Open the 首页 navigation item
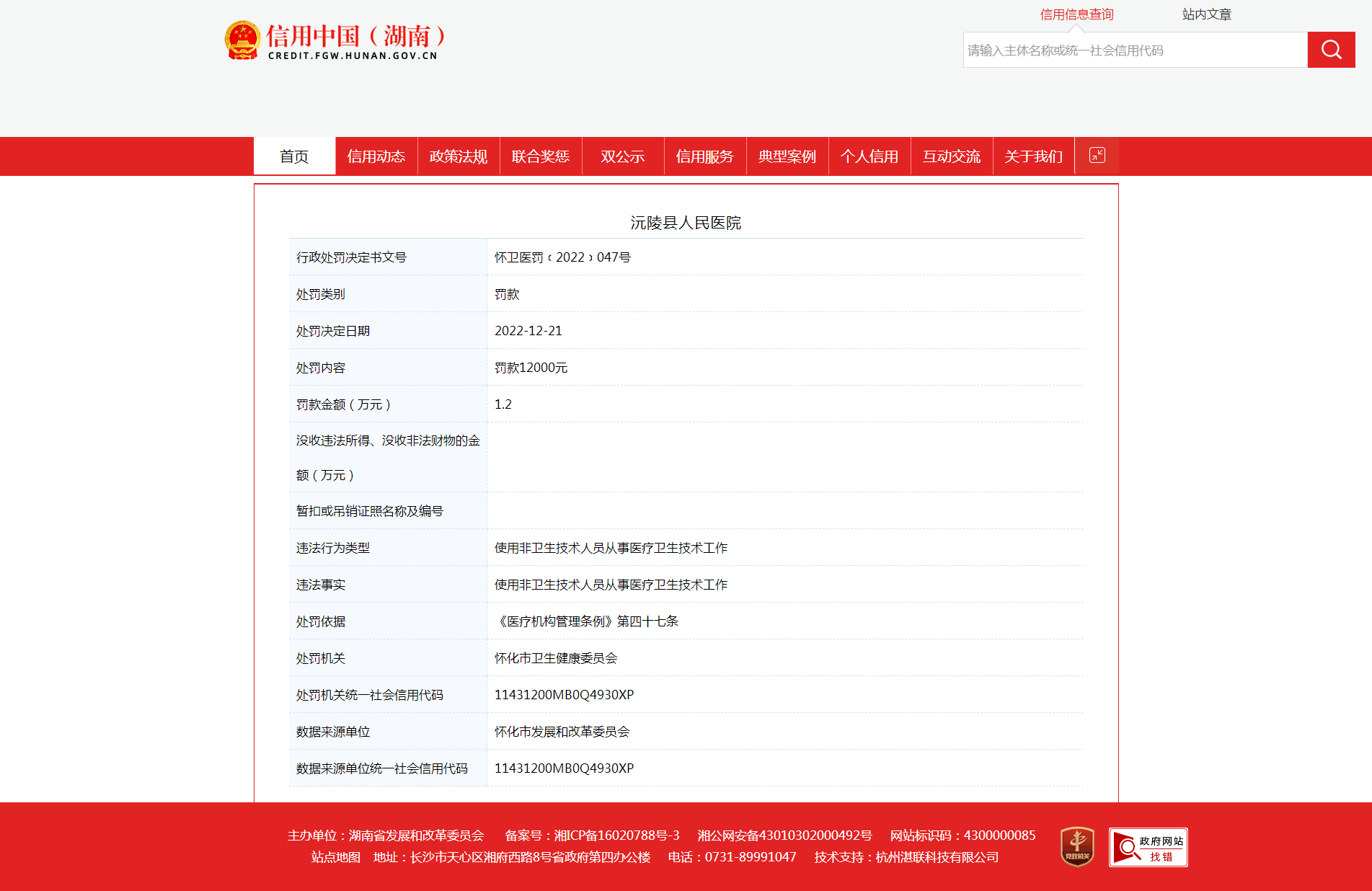This screenshot has height=891, width=1372. 294,156
